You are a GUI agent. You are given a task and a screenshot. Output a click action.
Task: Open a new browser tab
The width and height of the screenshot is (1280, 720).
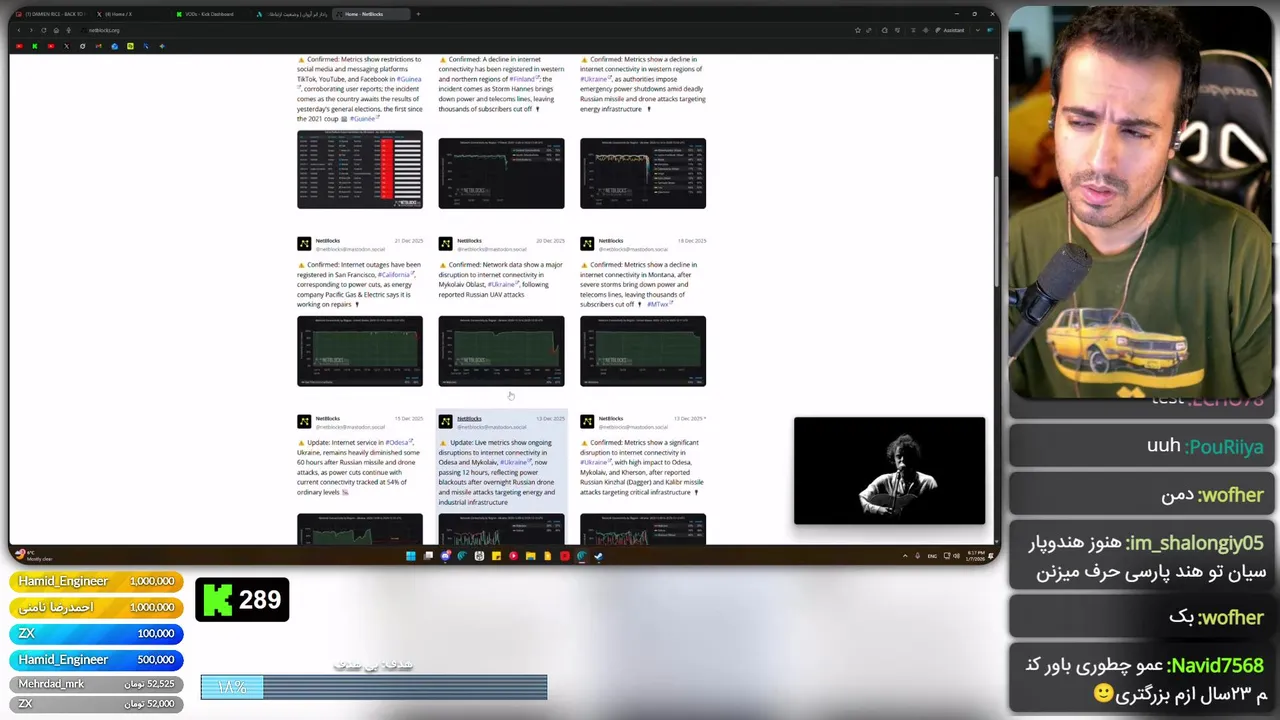pyautogui.click(x=418, y=14)
